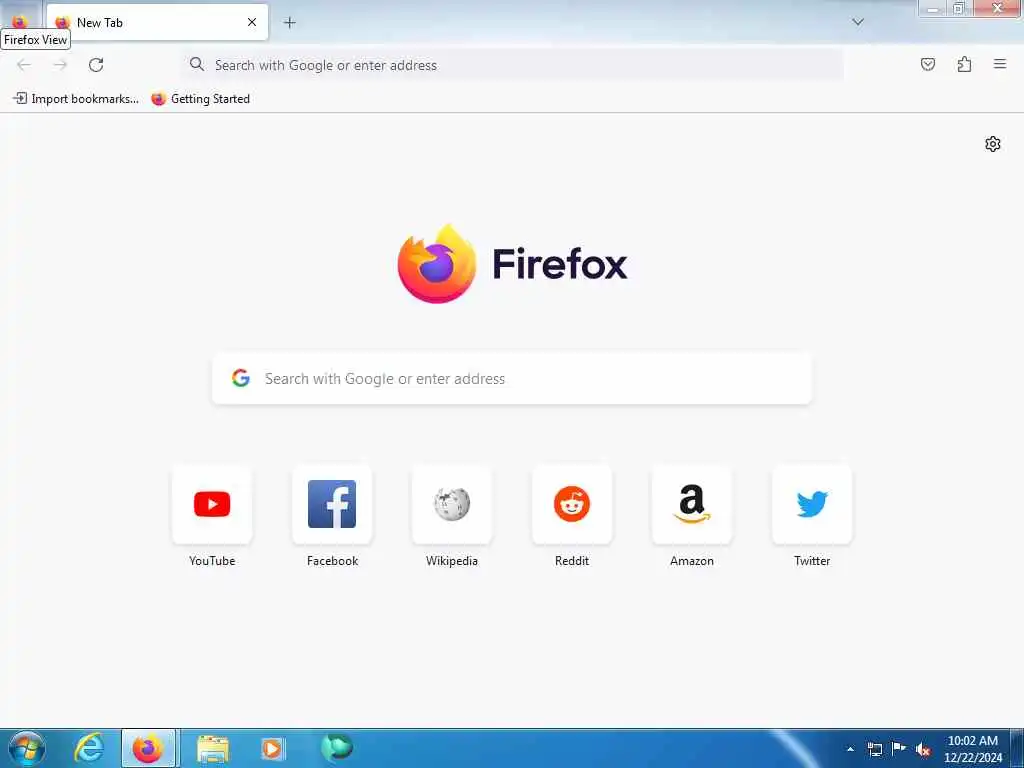1024x768 pixels.
Task: Open the YouTube shortcut tile
Action: tap(212, 504)
